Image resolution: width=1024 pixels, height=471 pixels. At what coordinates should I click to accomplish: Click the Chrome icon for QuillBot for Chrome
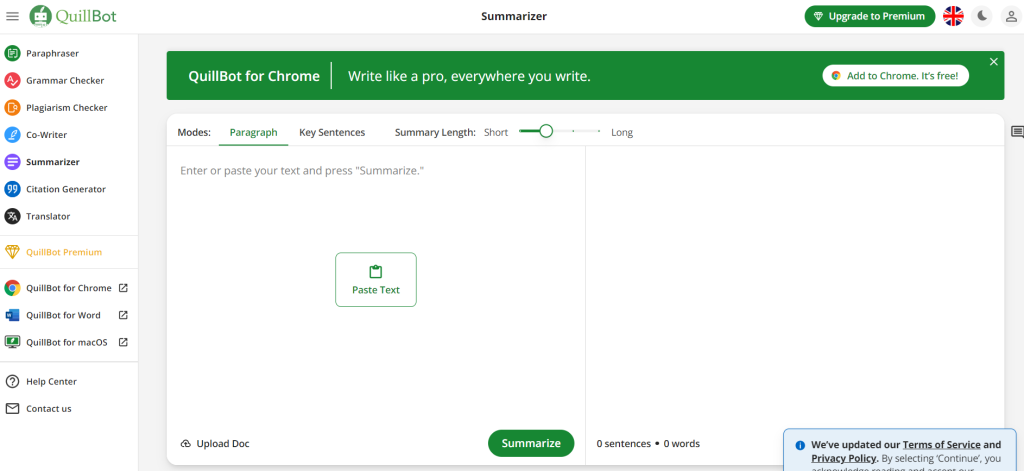(12, 288)
